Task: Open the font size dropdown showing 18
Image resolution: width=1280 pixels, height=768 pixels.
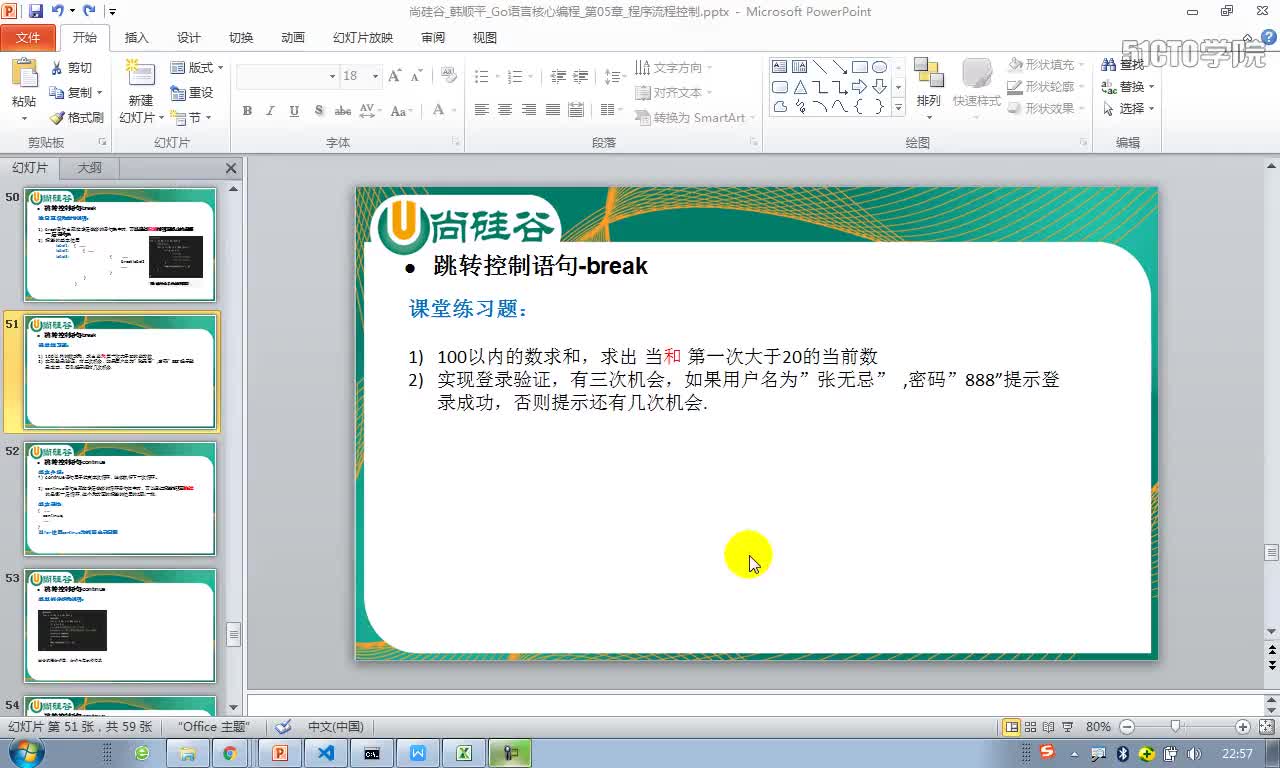Action: (375, 76)
